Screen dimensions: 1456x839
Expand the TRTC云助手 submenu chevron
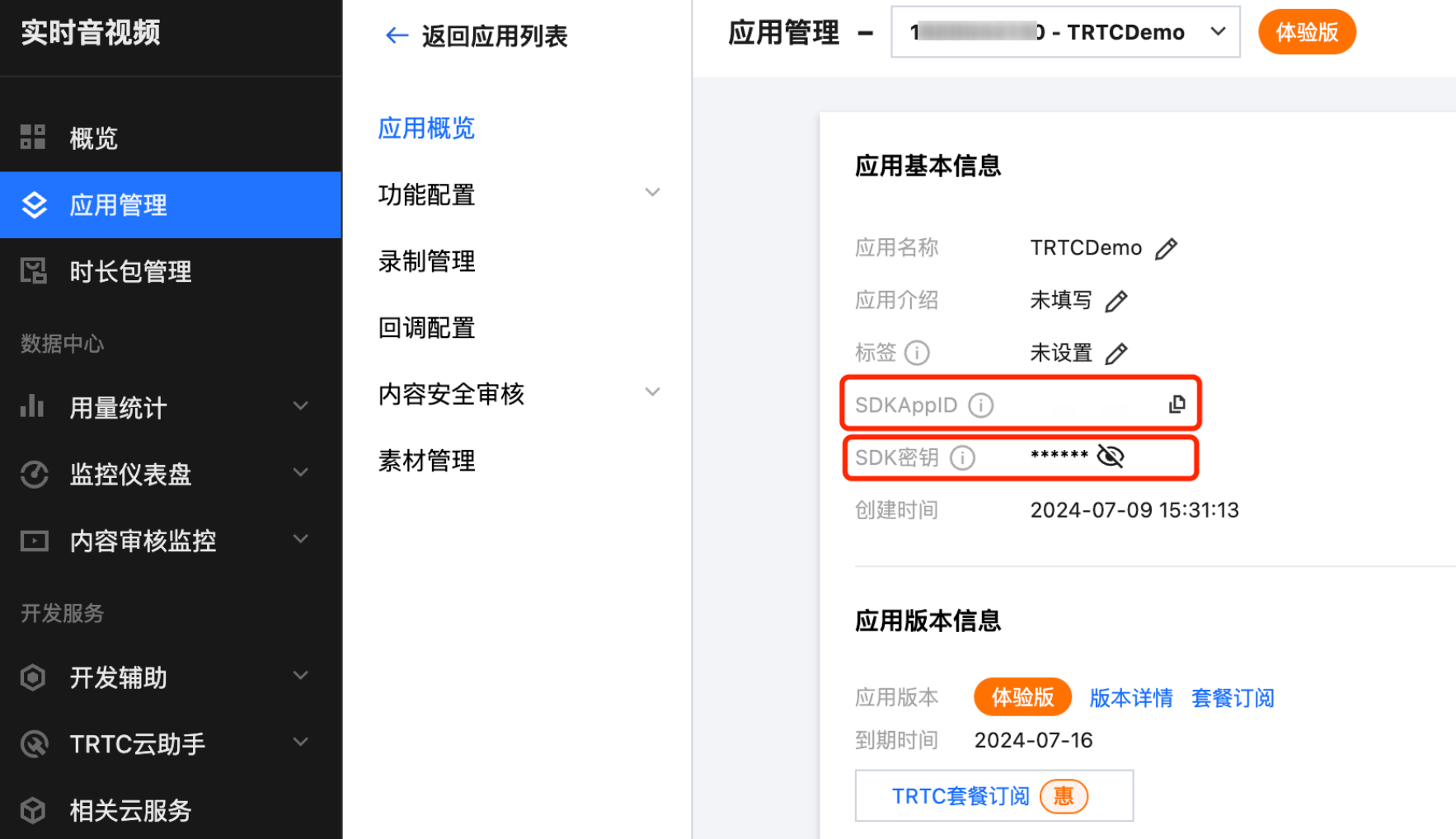coord(301,742)
